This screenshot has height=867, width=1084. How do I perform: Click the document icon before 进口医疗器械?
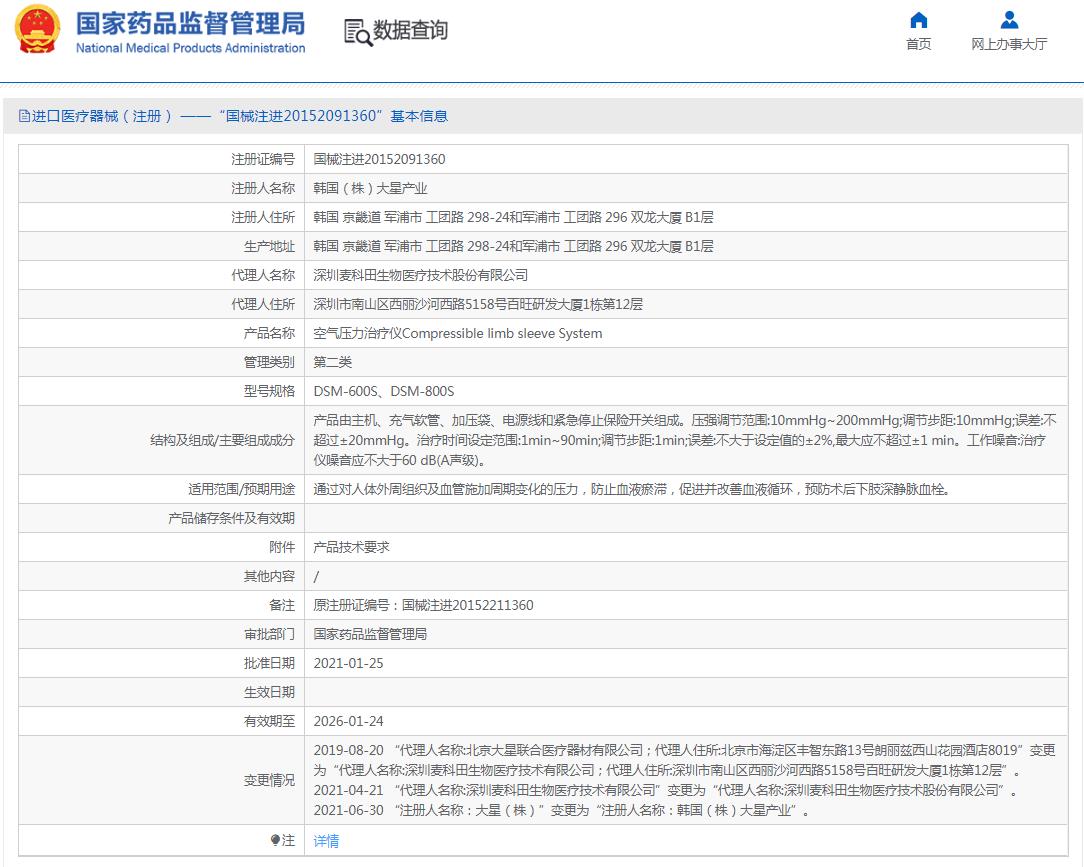[x=24, y=116]
